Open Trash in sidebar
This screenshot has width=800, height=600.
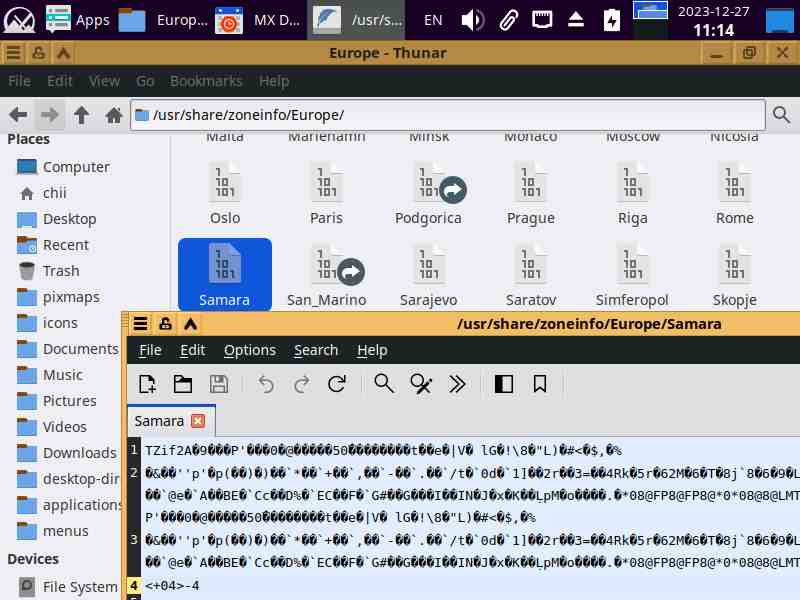coord(48,271)
